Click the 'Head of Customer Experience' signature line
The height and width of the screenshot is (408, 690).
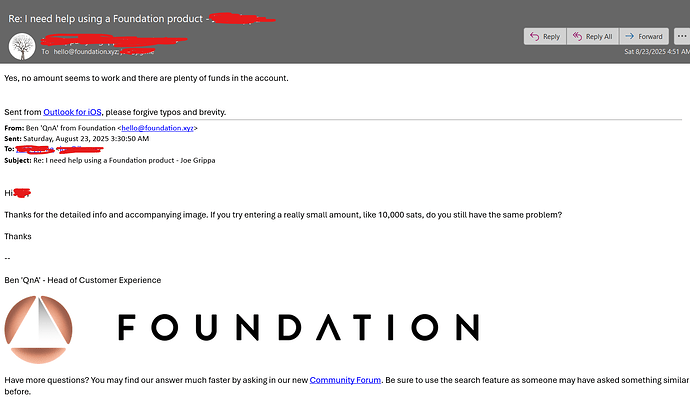[82, 280]
